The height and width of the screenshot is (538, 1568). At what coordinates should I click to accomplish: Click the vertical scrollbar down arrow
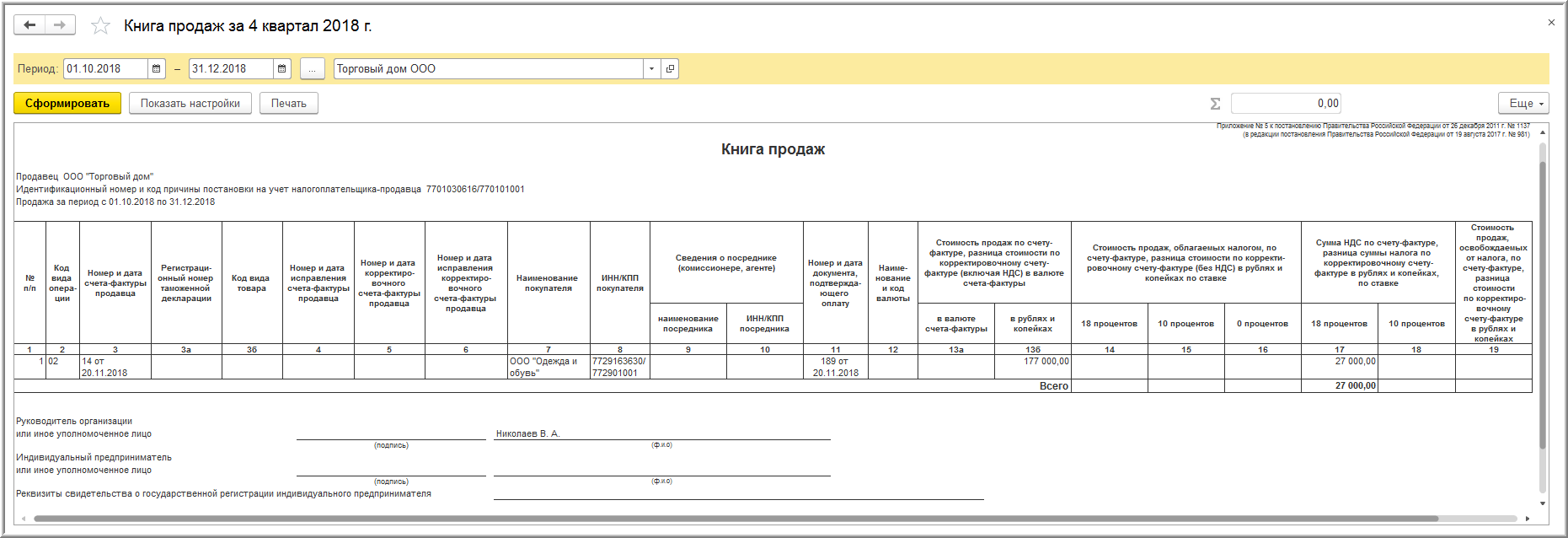1543,503
